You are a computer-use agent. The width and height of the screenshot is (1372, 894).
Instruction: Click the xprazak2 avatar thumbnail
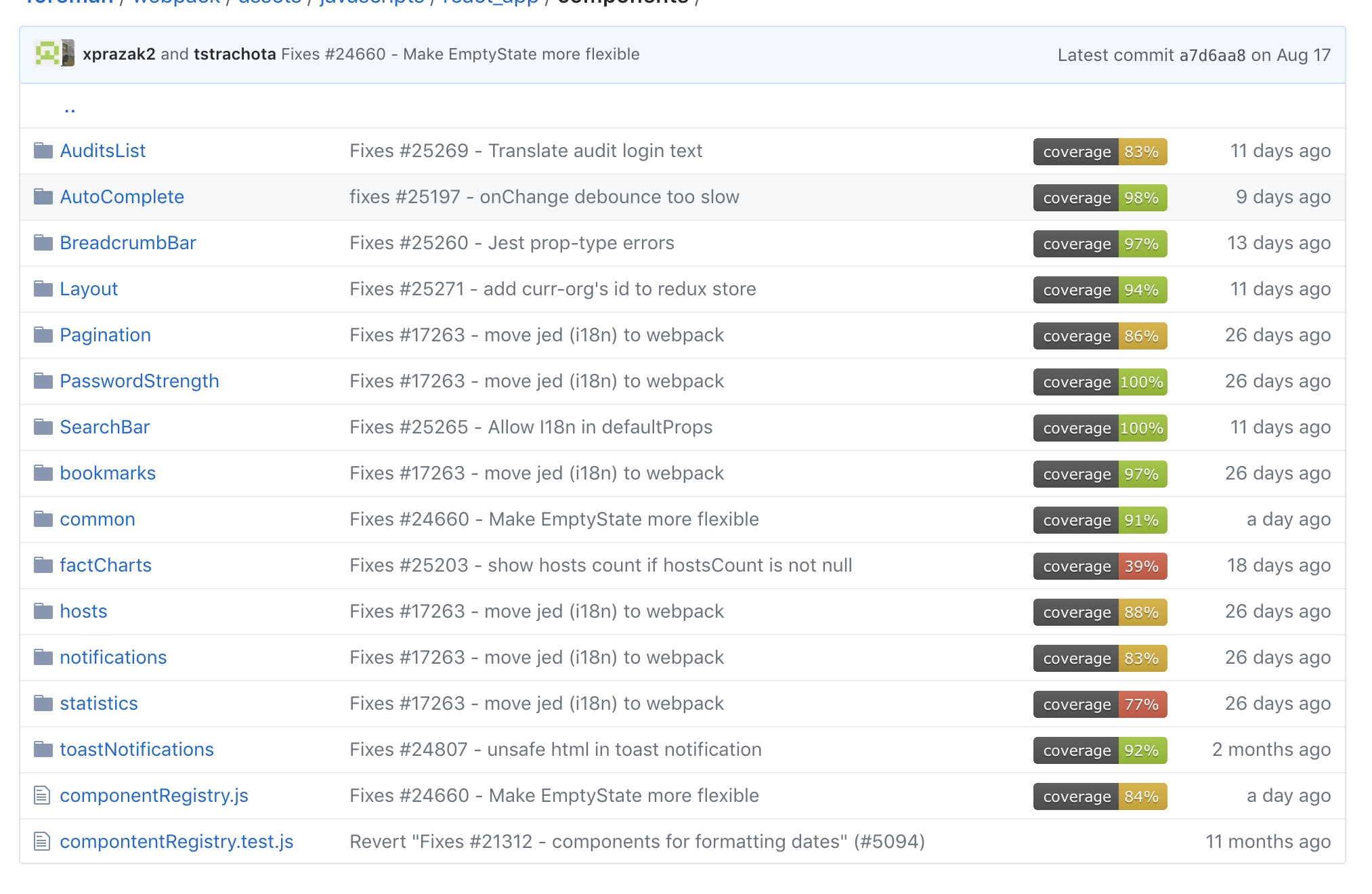[47, 54]
